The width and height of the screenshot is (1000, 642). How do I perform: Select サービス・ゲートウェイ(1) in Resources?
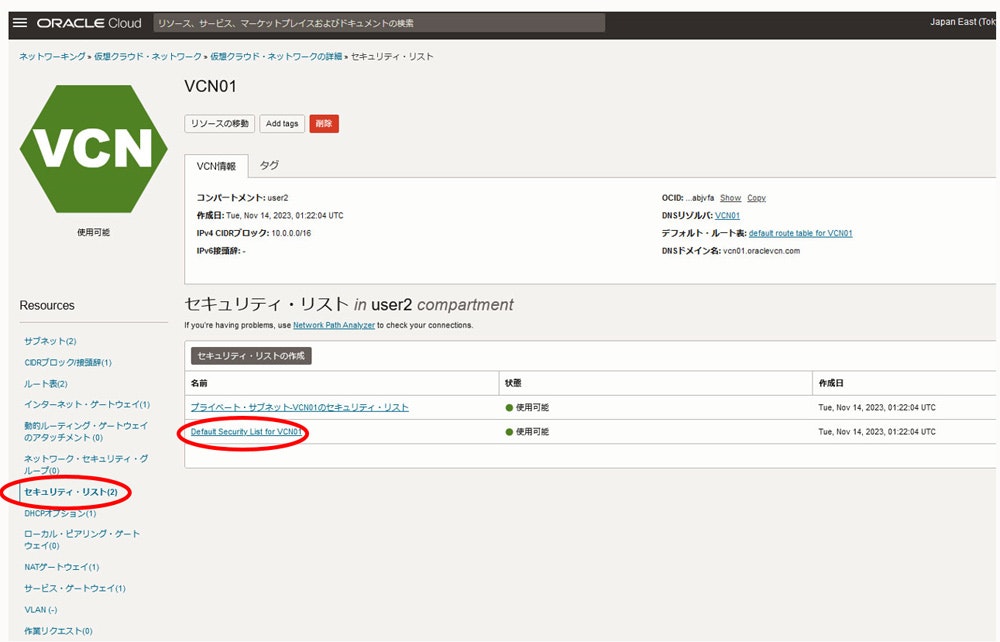coord(75,588)
